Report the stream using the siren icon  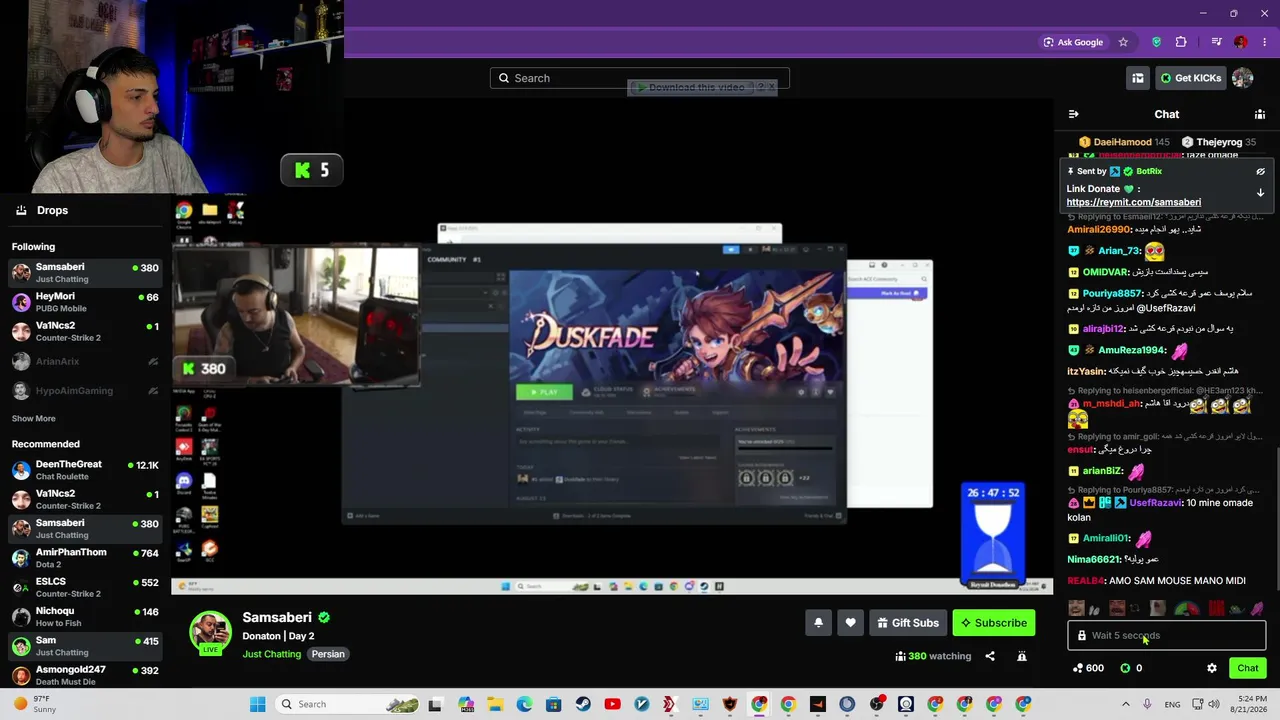click(x=1022, y=656)
